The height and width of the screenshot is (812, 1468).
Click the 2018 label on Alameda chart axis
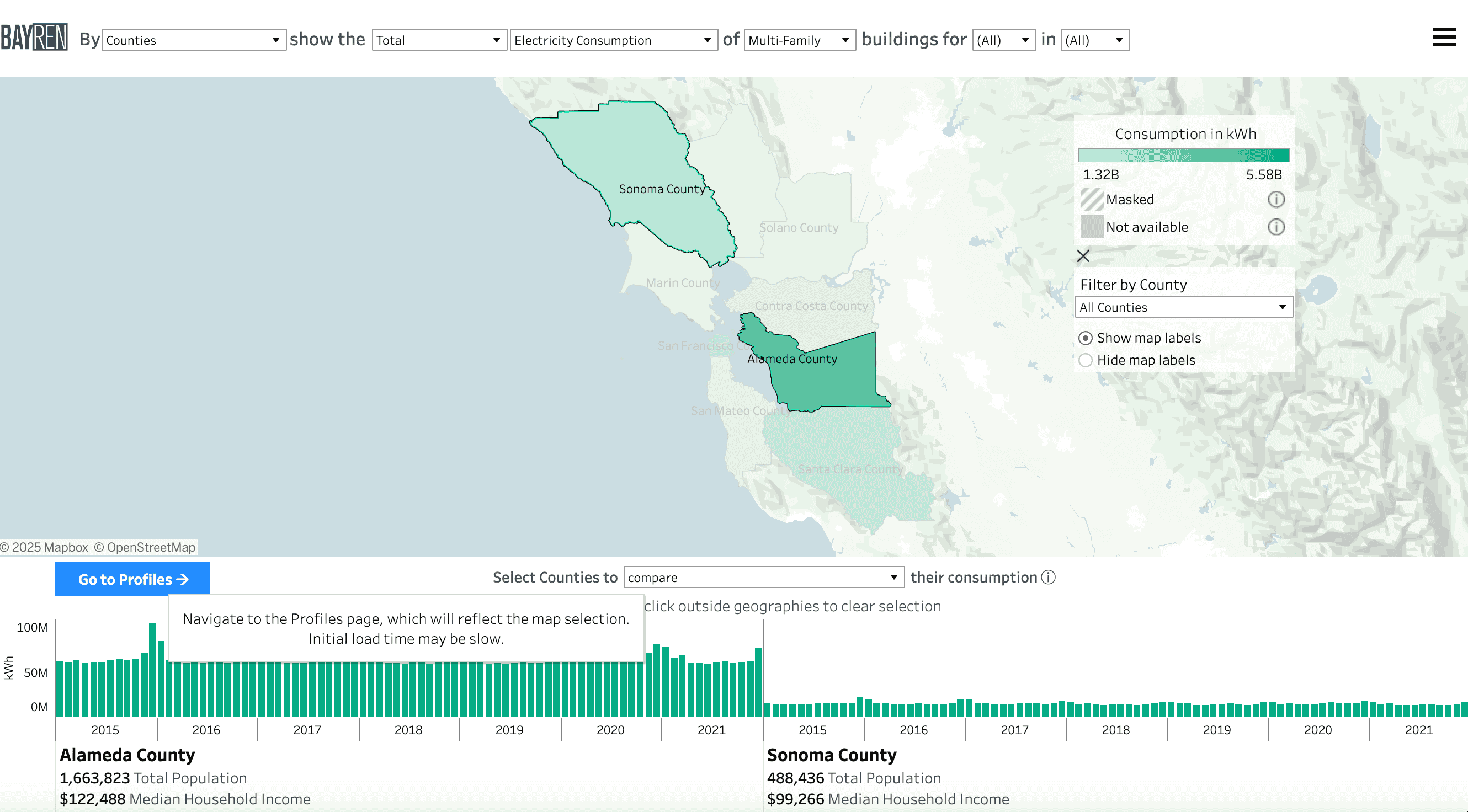[x=408, y=730]
